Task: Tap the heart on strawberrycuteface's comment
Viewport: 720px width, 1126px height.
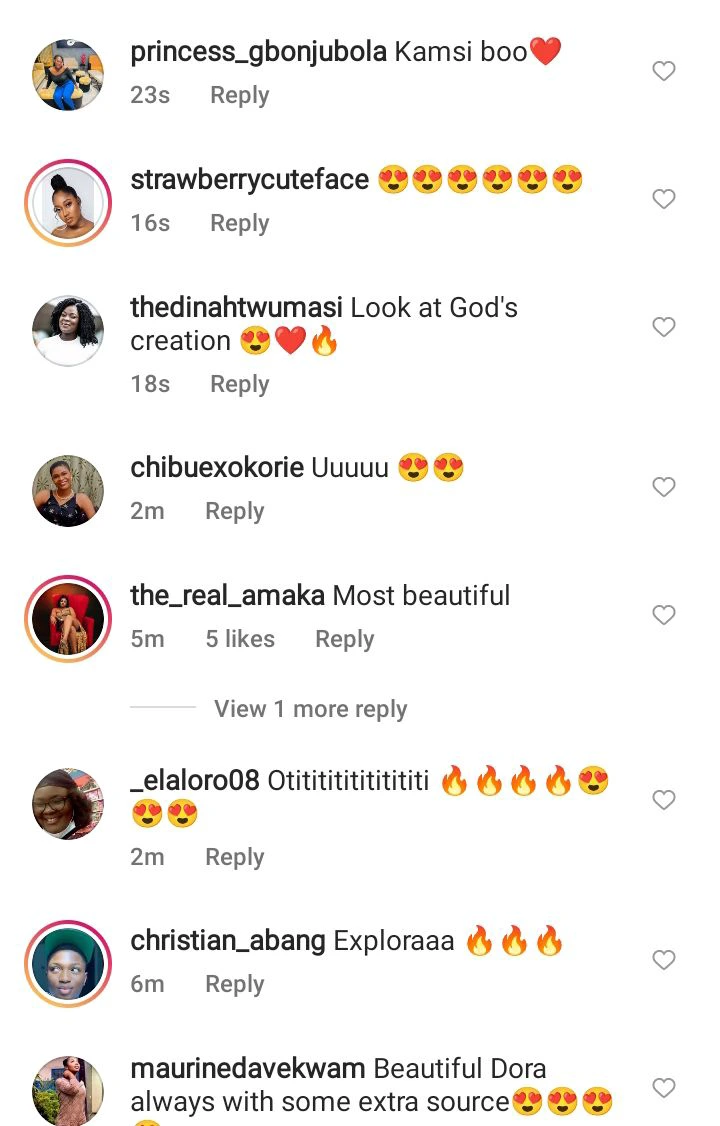Action: (x=664, y=199)
